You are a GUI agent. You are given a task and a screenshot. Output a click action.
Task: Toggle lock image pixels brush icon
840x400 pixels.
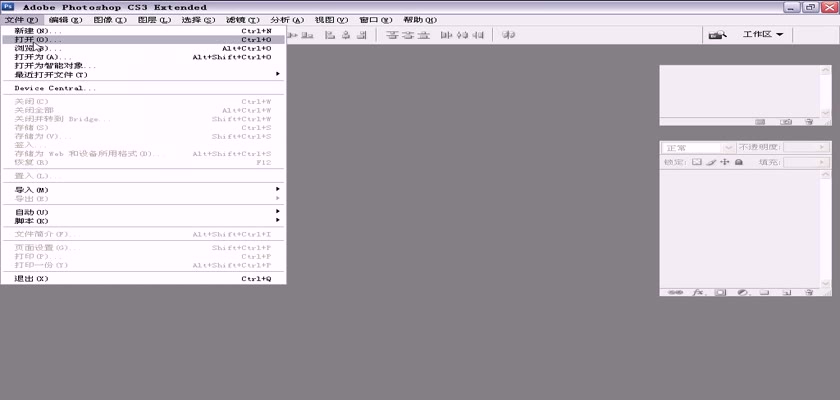click(x=711, y=162)
